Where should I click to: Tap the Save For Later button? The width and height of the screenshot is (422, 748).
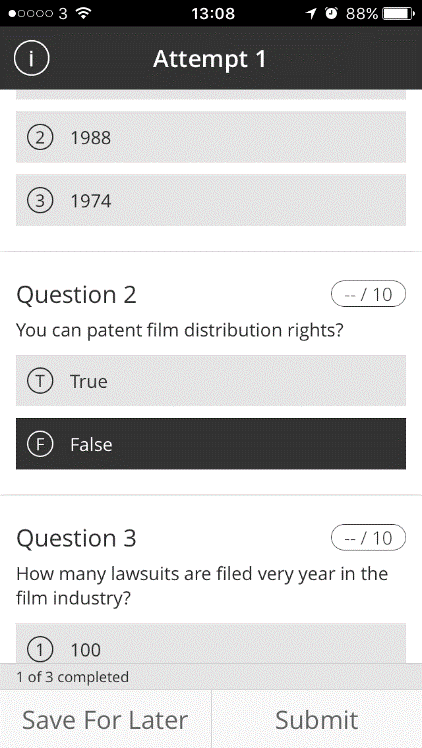tap(105, 719)
